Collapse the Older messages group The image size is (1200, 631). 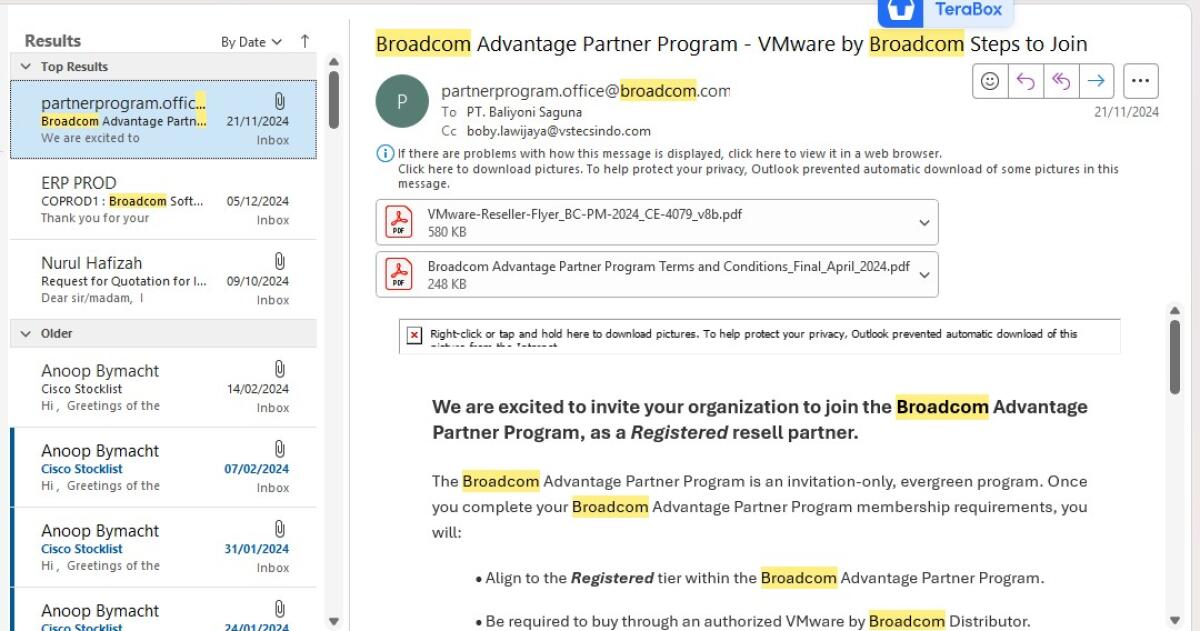[26, 333]
